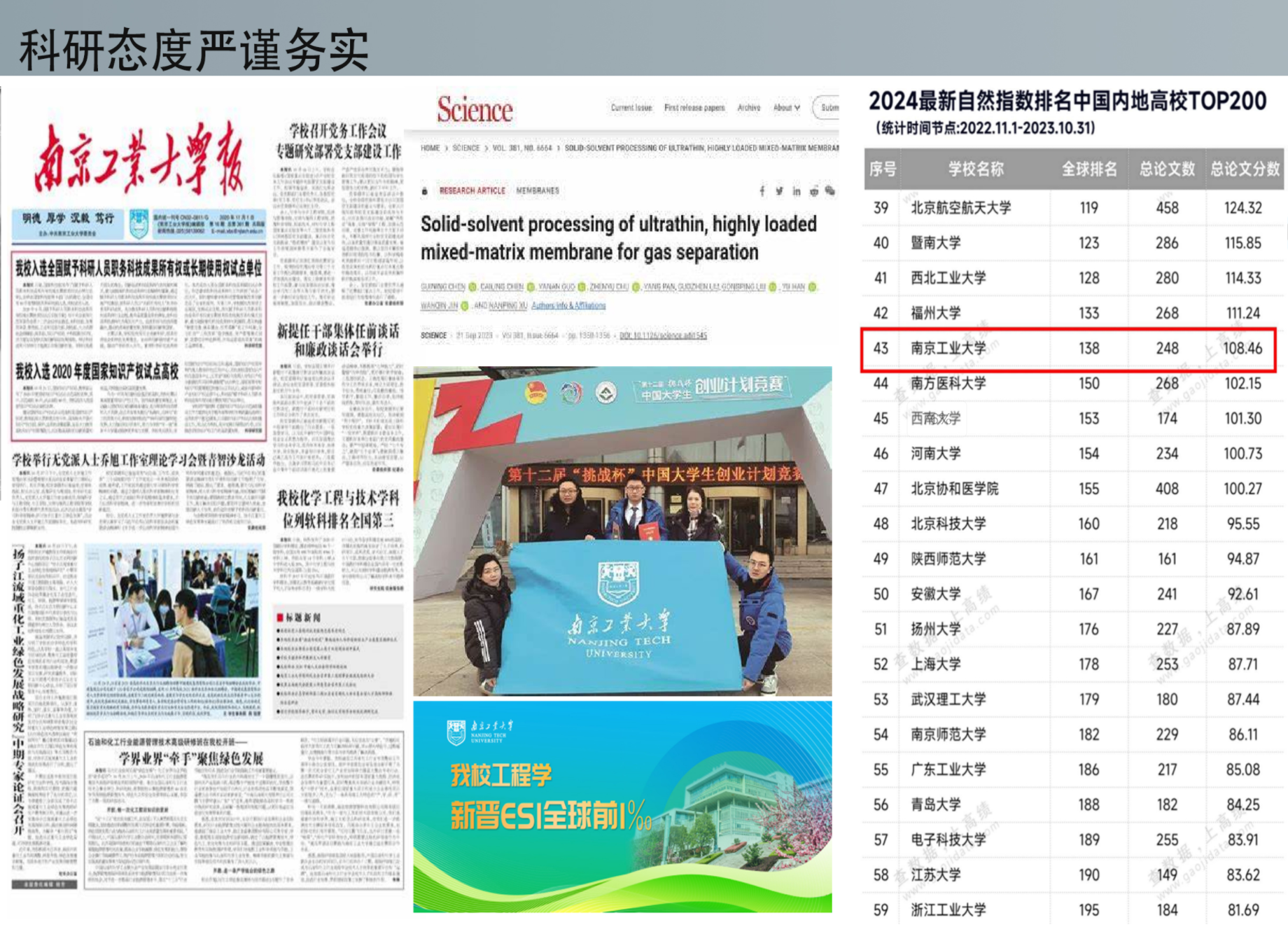
Task: Click author name Nanping Xu
Action: (508, 306)
